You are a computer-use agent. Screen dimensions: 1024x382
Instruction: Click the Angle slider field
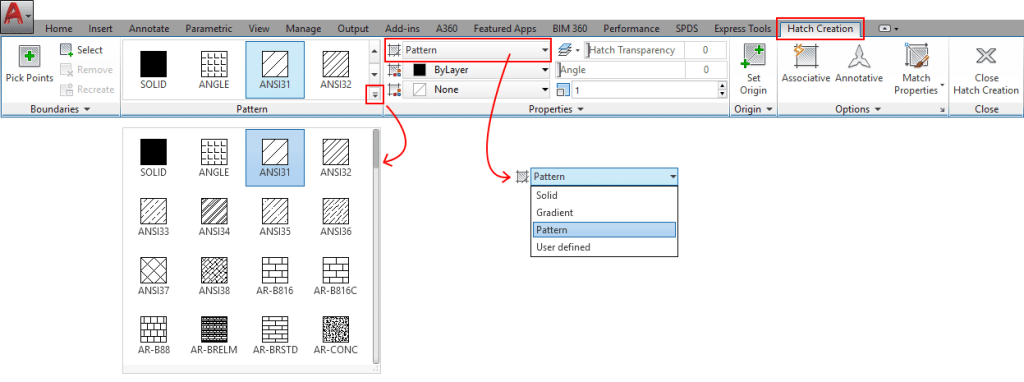620,70
